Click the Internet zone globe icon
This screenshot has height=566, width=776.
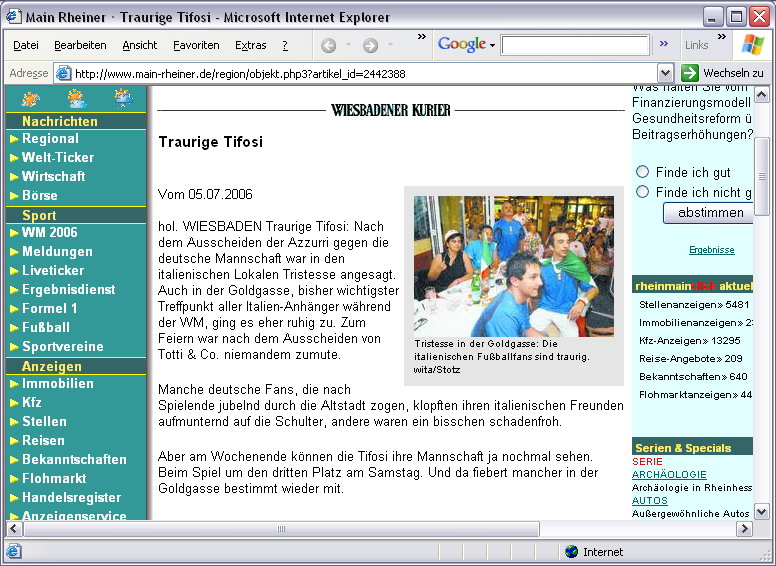(x=572, y=551)
